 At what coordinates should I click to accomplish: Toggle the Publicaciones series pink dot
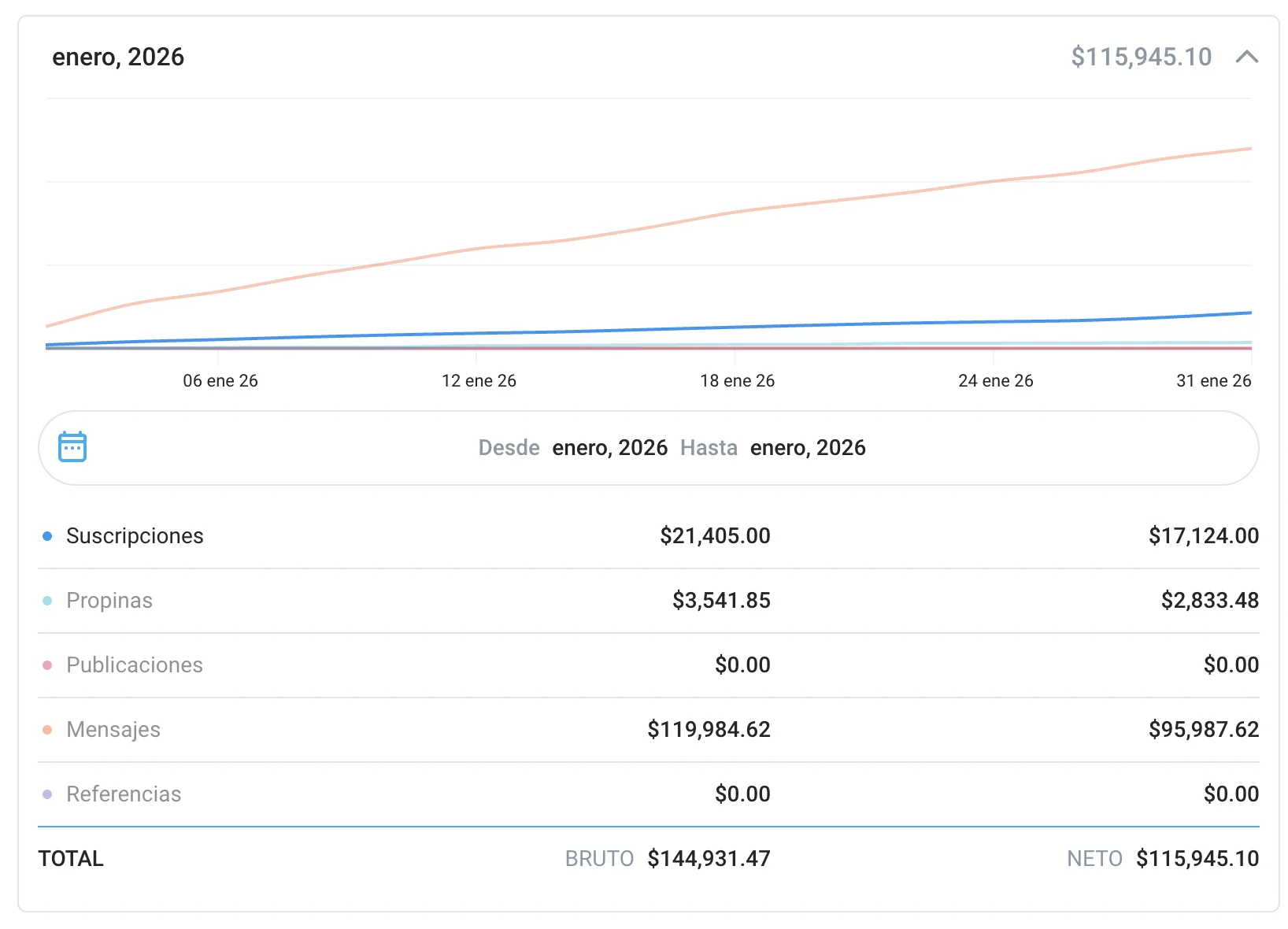[47, 665]
